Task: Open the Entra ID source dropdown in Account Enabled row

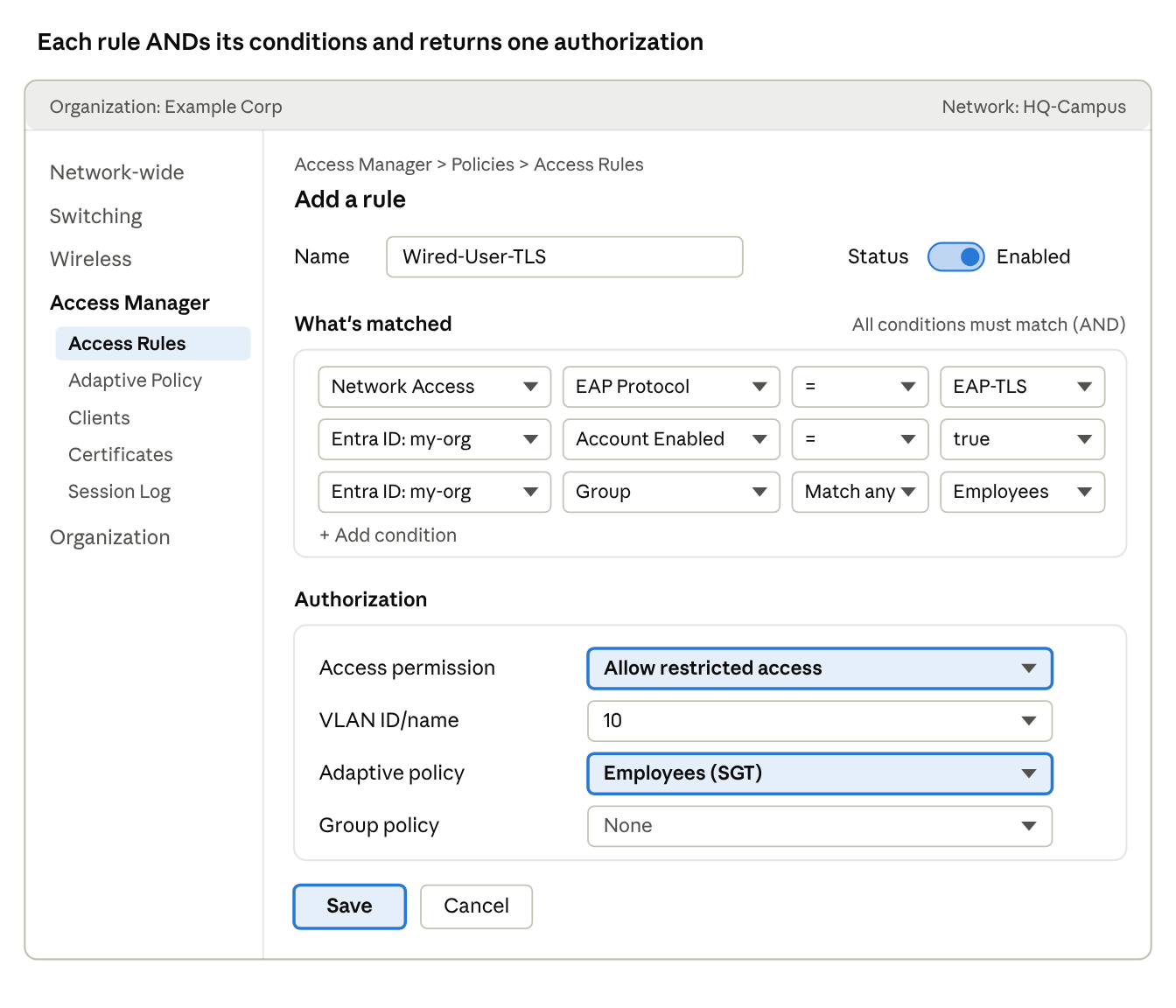Action: click(434, 439)
